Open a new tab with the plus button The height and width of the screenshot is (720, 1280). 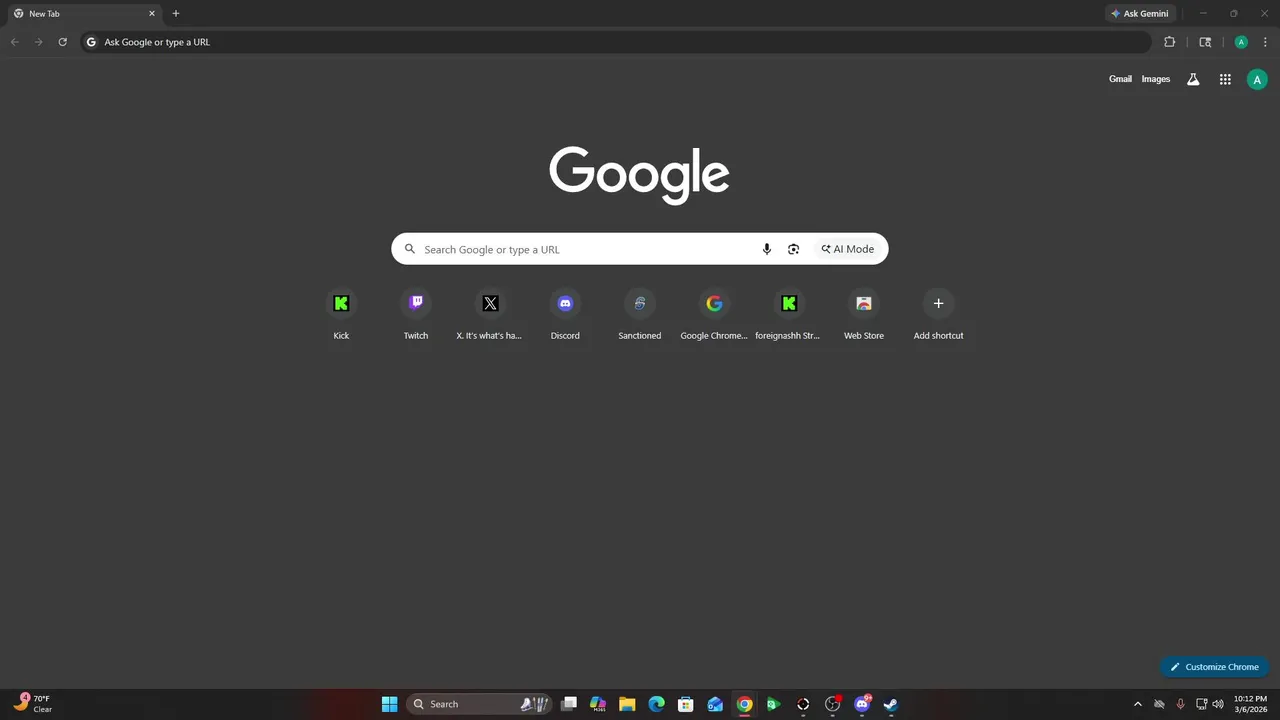point(176,14)
